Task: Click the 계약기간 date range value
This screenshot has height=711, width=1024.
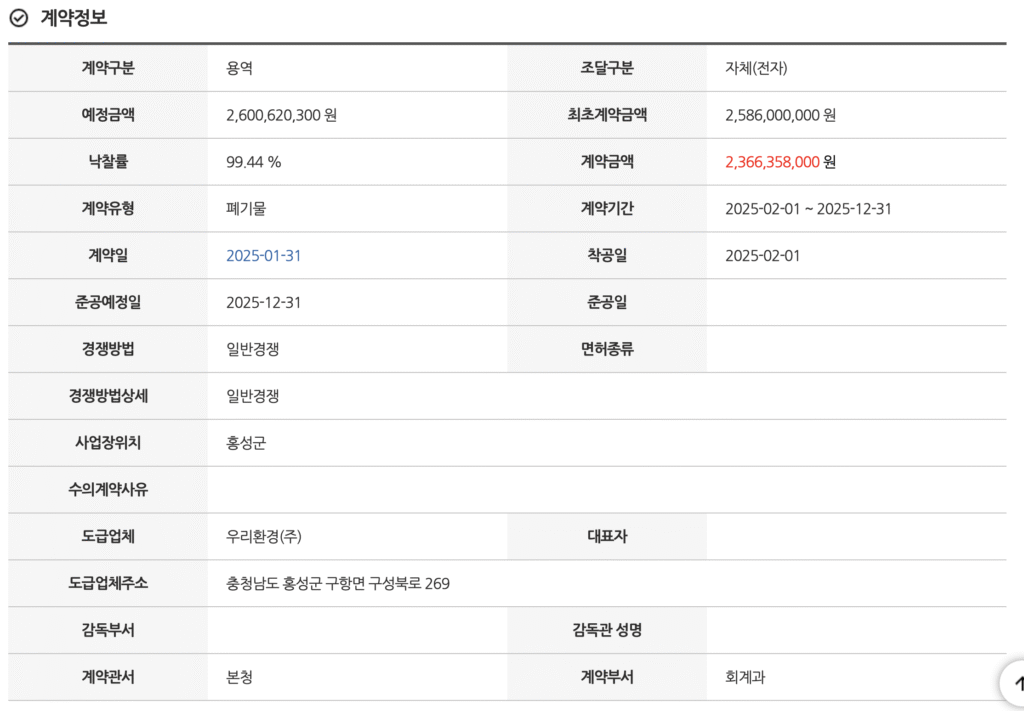Action: (807, 209)
